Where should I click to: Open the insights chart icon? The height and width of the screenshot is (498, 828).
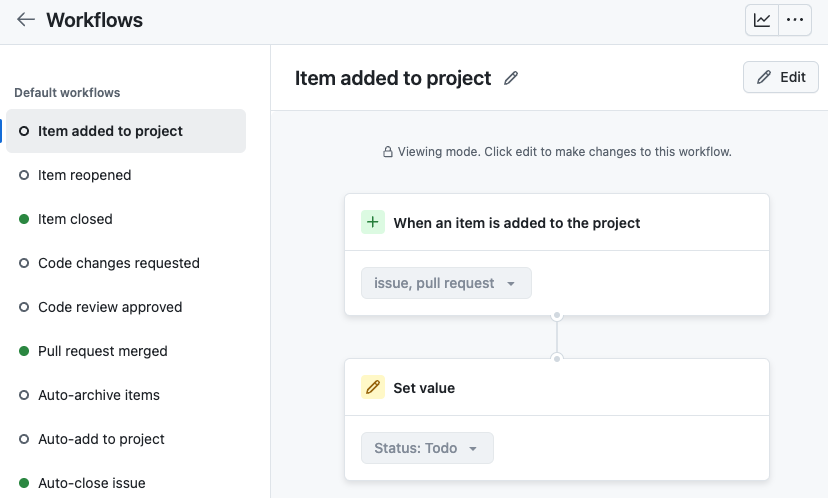point(761,20)
